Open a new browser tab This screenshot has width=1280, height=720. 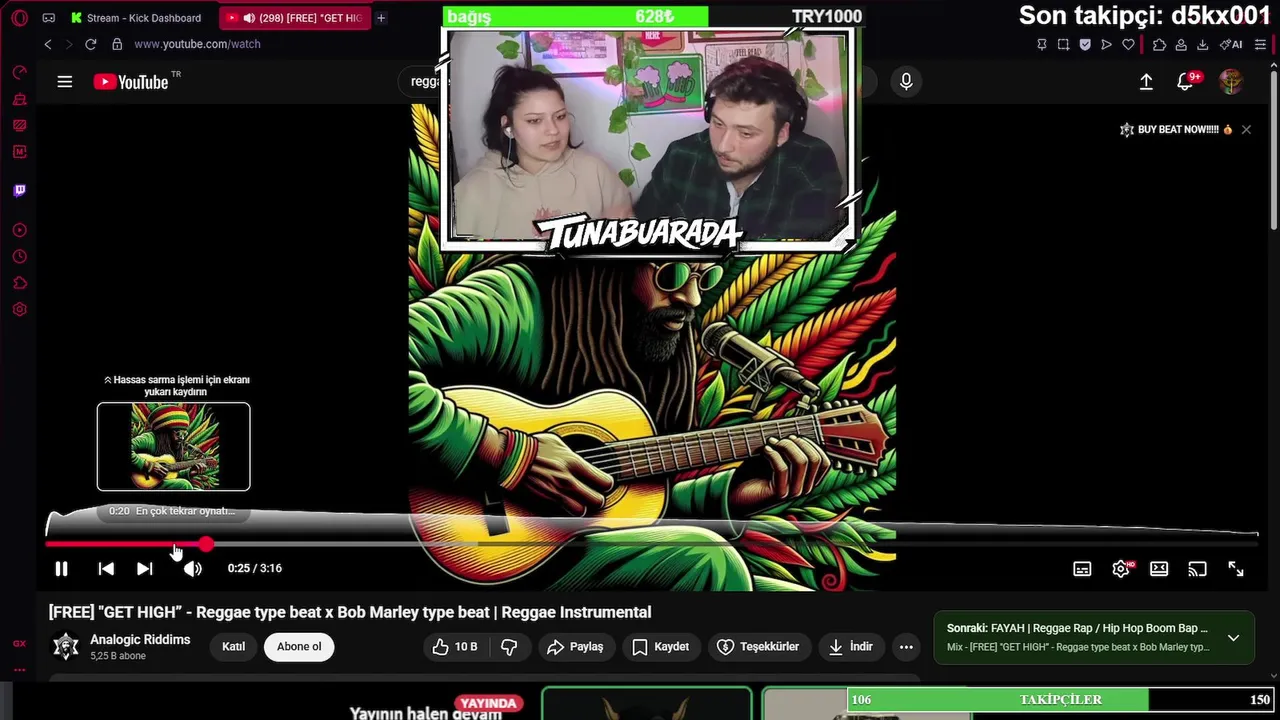pyautogui.click(x=381, y=18)
